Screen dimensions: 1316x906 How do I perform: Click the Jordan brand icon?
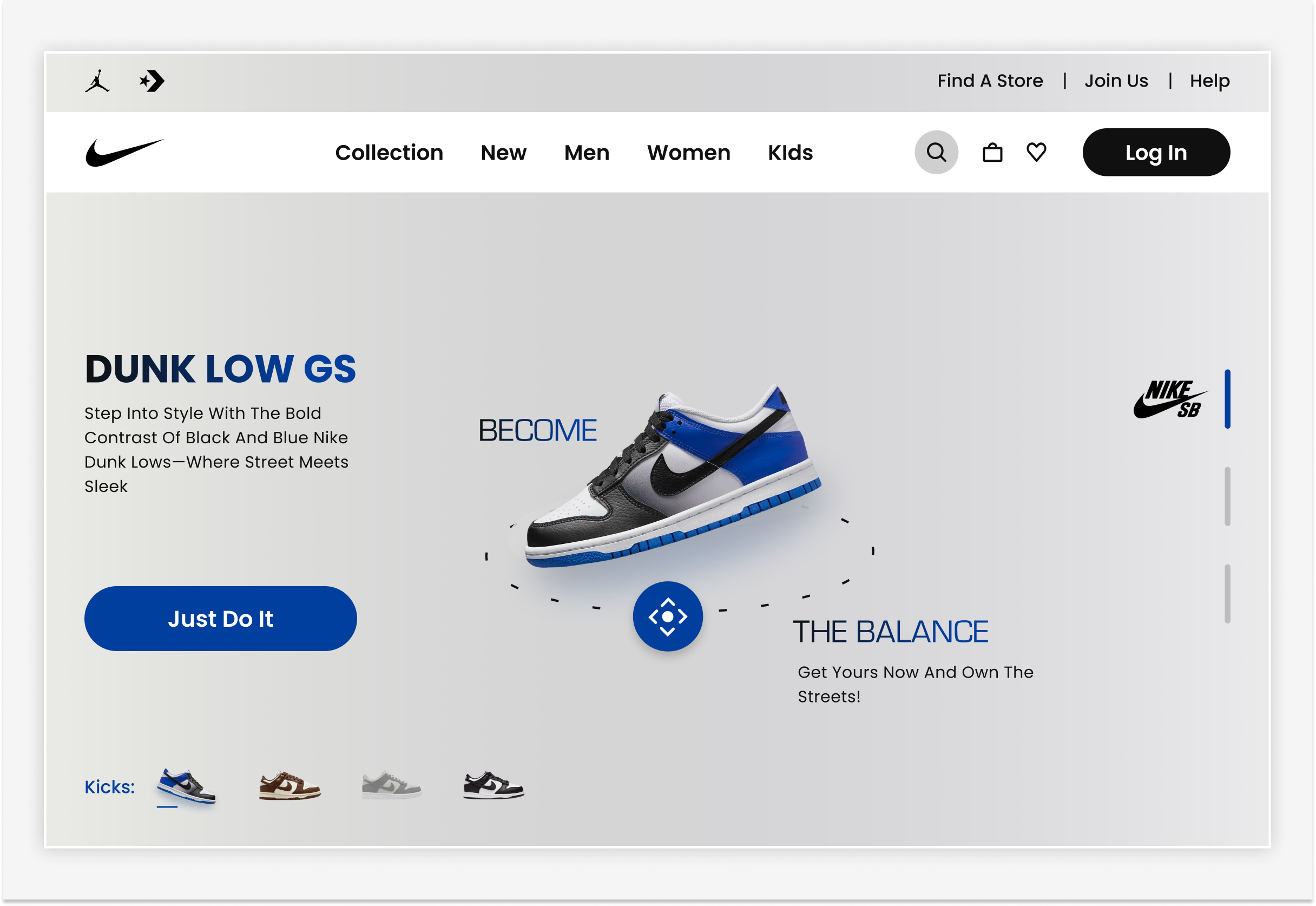point(97,80)
